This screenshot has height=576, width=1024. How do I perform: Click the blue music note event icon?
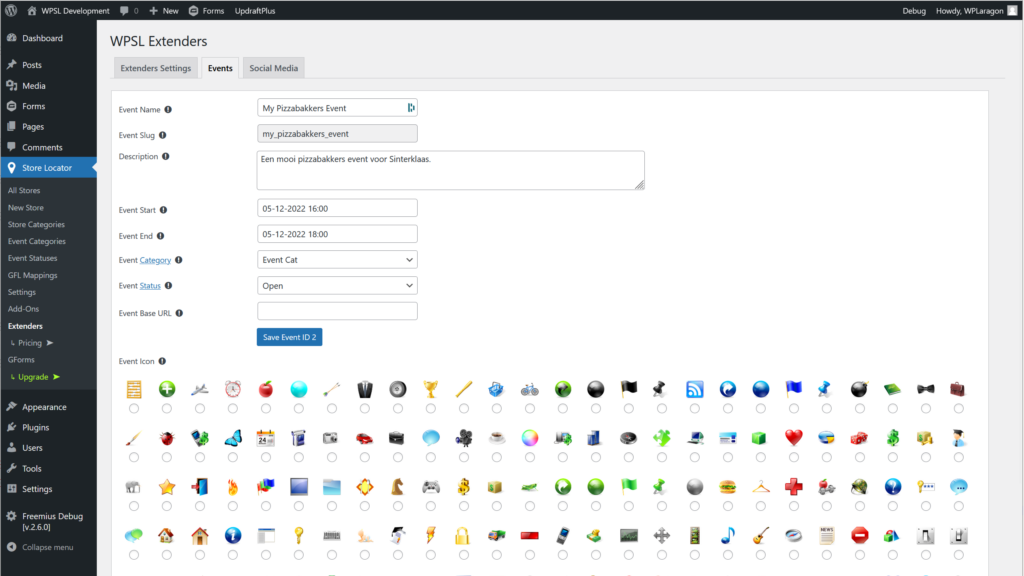[x=728, y=535]
